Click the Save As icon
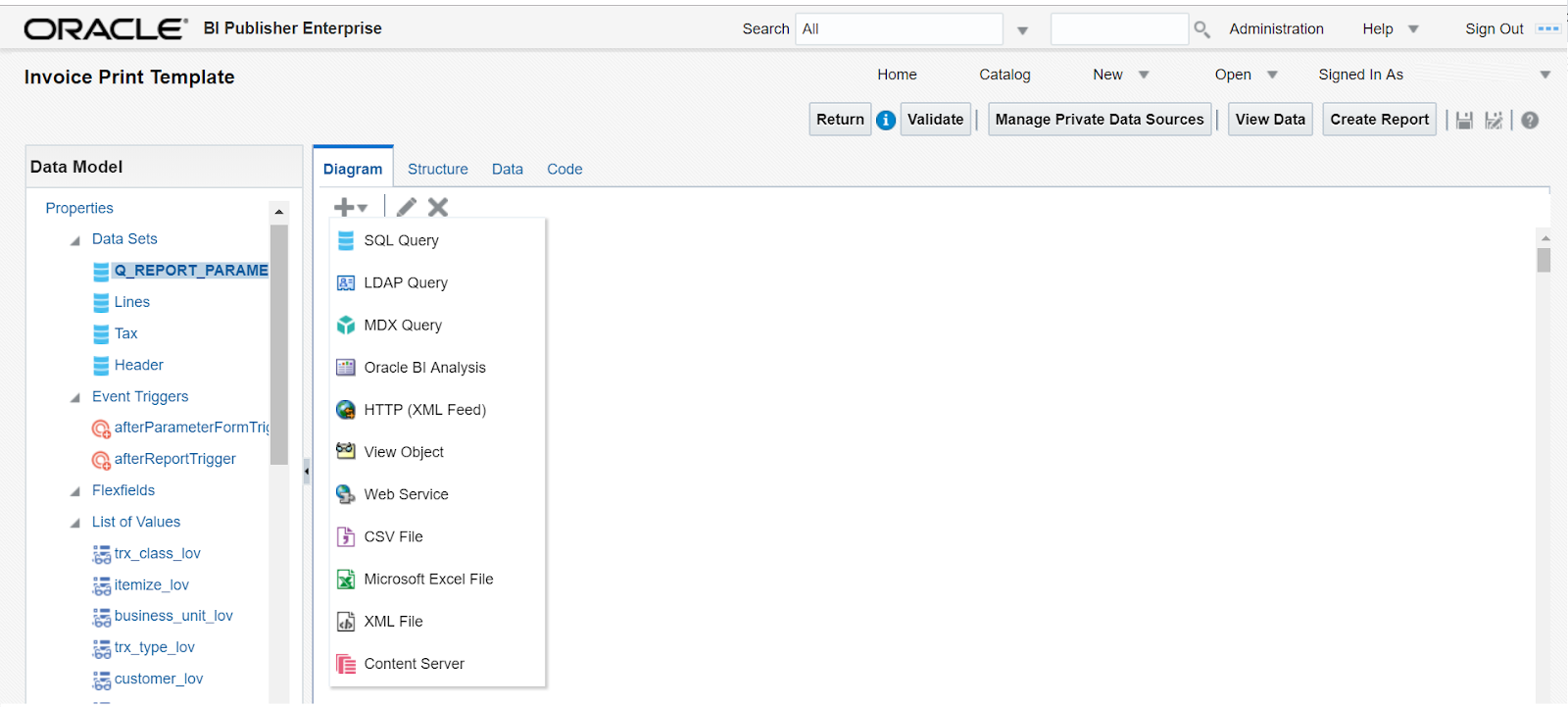 click(x=1494, y=121)
